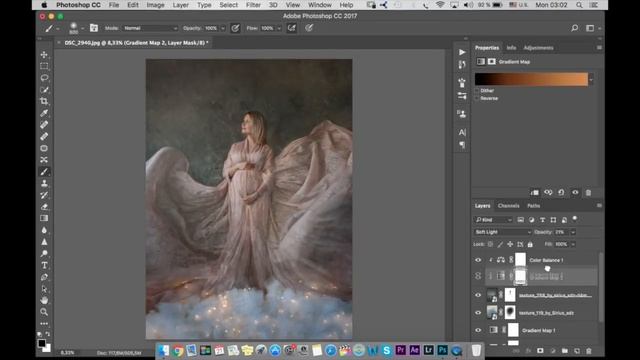Delete layer using Layers panel trash icon
The height and width of the screenshot is (360, 640).
tap(589, 351)
